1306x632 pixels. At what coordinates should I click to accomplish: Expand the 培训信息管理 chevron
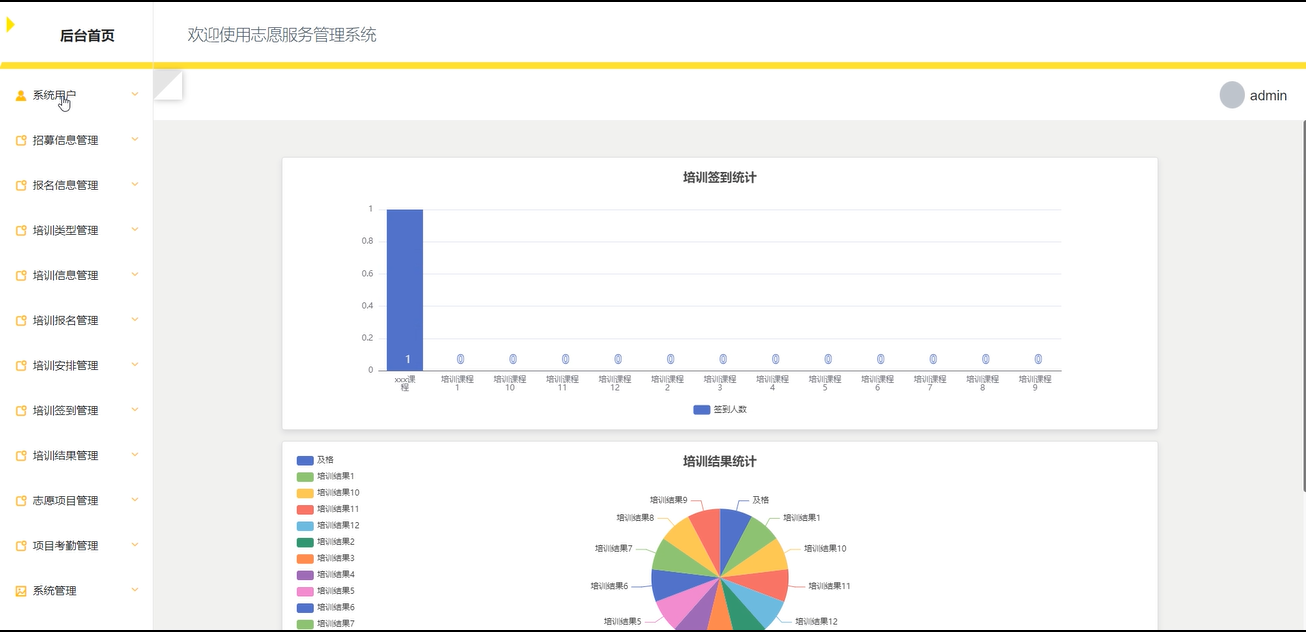point(135,275)
